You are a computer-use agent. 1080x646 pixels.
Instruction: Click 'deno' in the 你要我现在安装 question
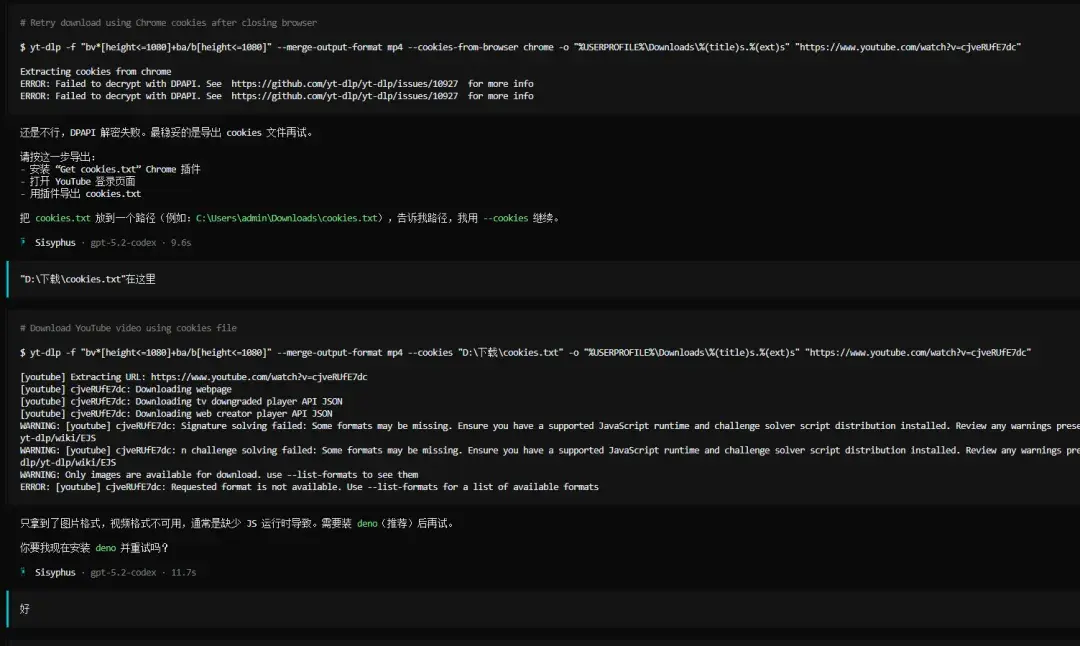click(x=105, y=548)
